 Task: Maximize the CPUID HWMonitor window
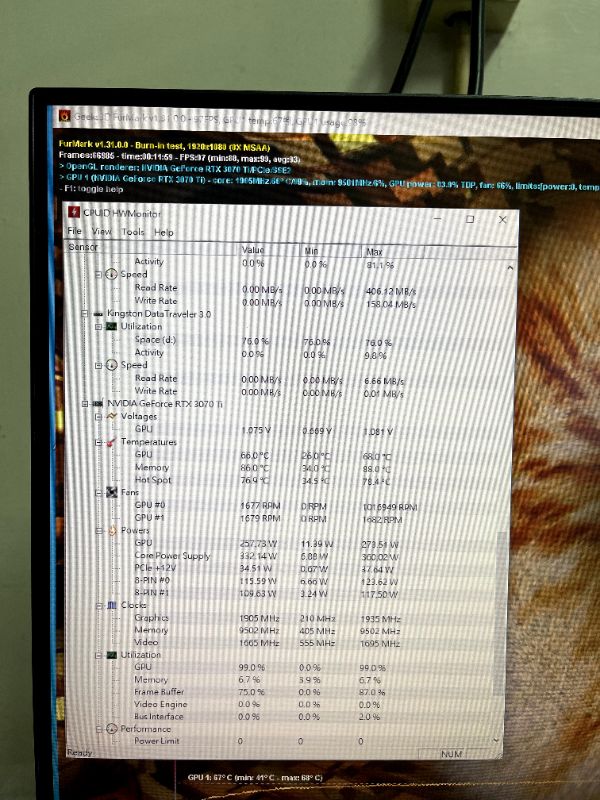click(x=470, y=219)
